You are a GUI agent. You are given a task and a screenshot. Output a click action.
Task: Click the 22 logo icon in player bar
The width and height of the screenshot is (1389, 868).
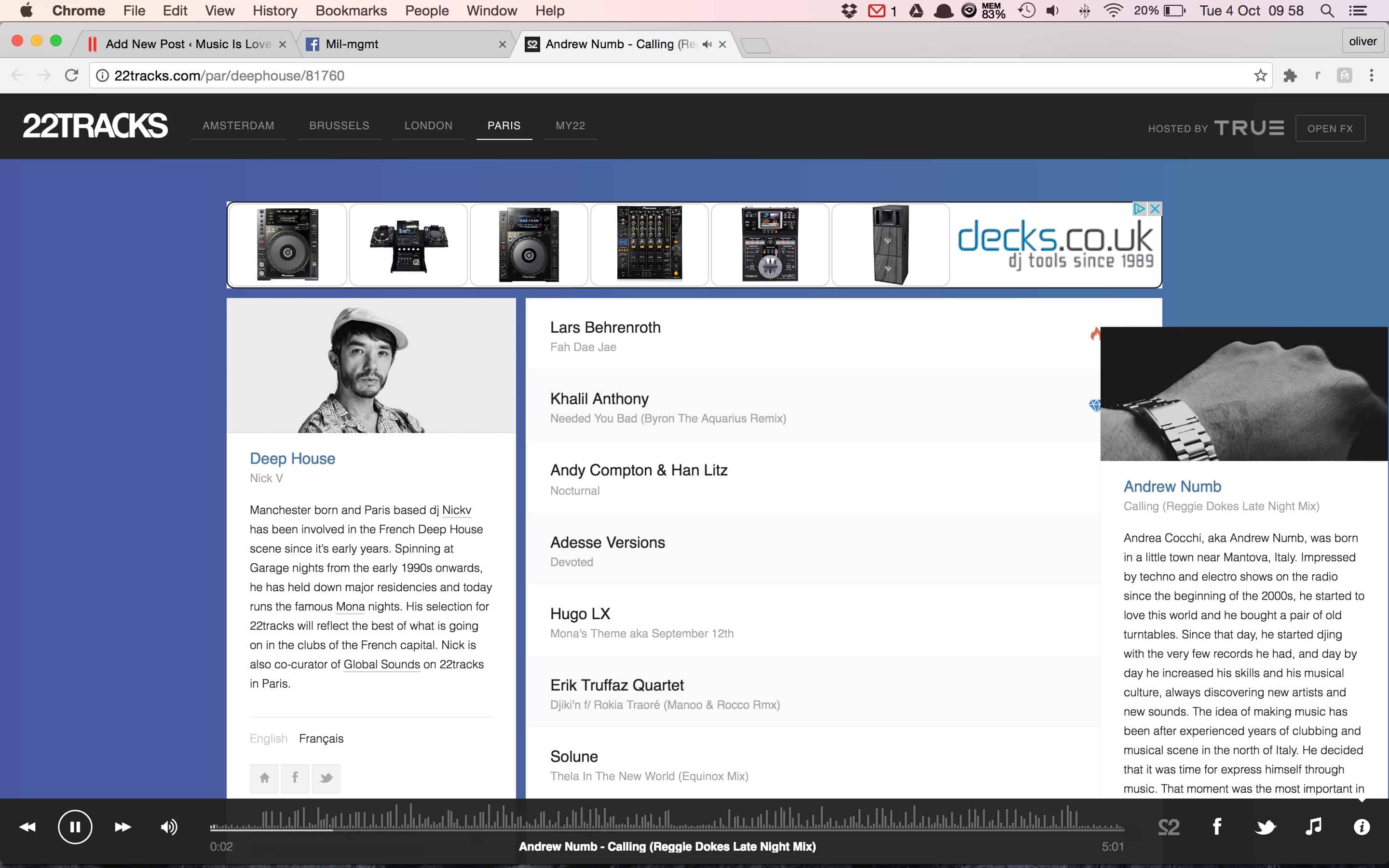point(1169,827)
